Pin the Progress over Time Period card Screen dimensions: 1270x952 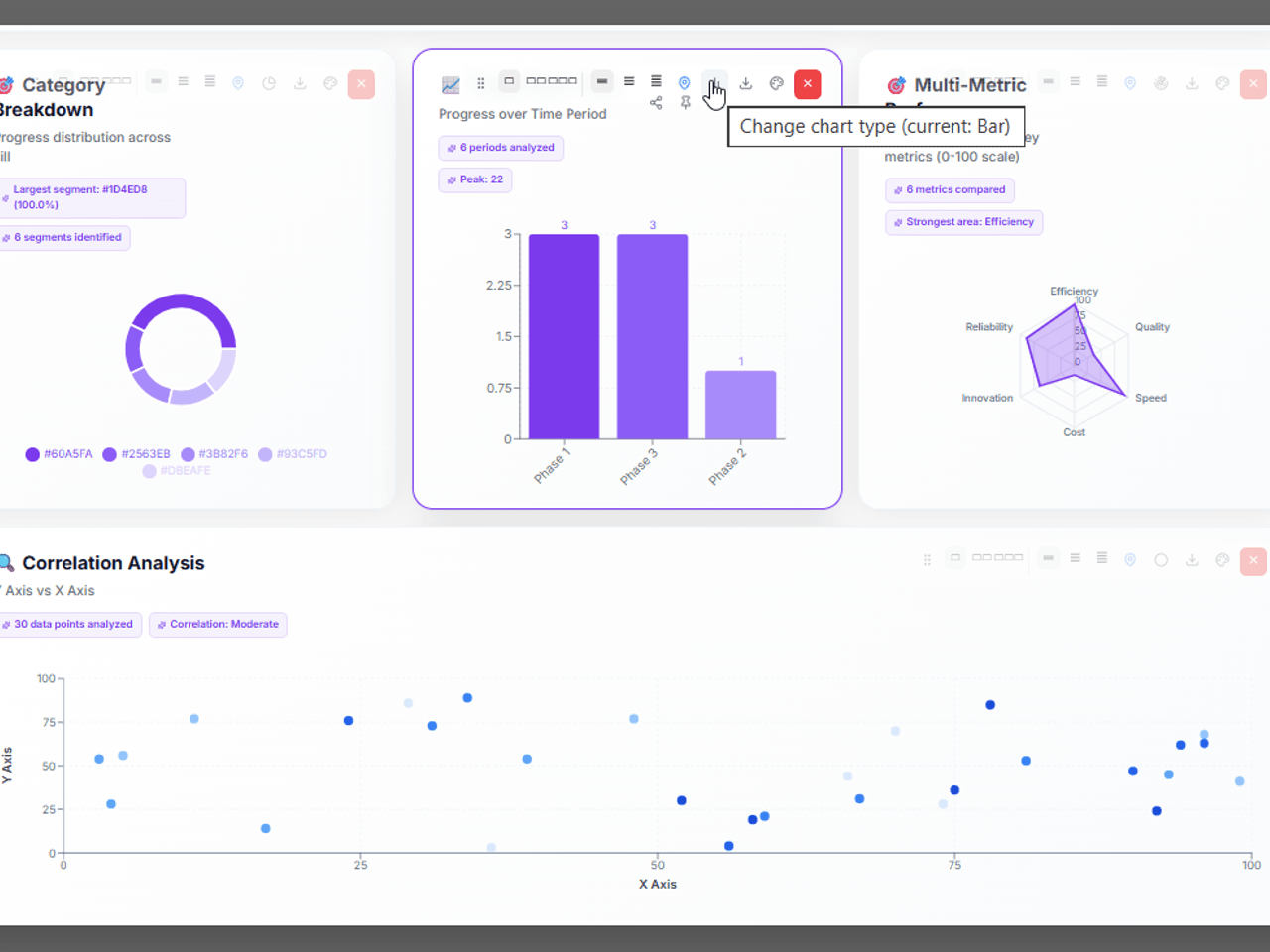click(x=685, y=102)
